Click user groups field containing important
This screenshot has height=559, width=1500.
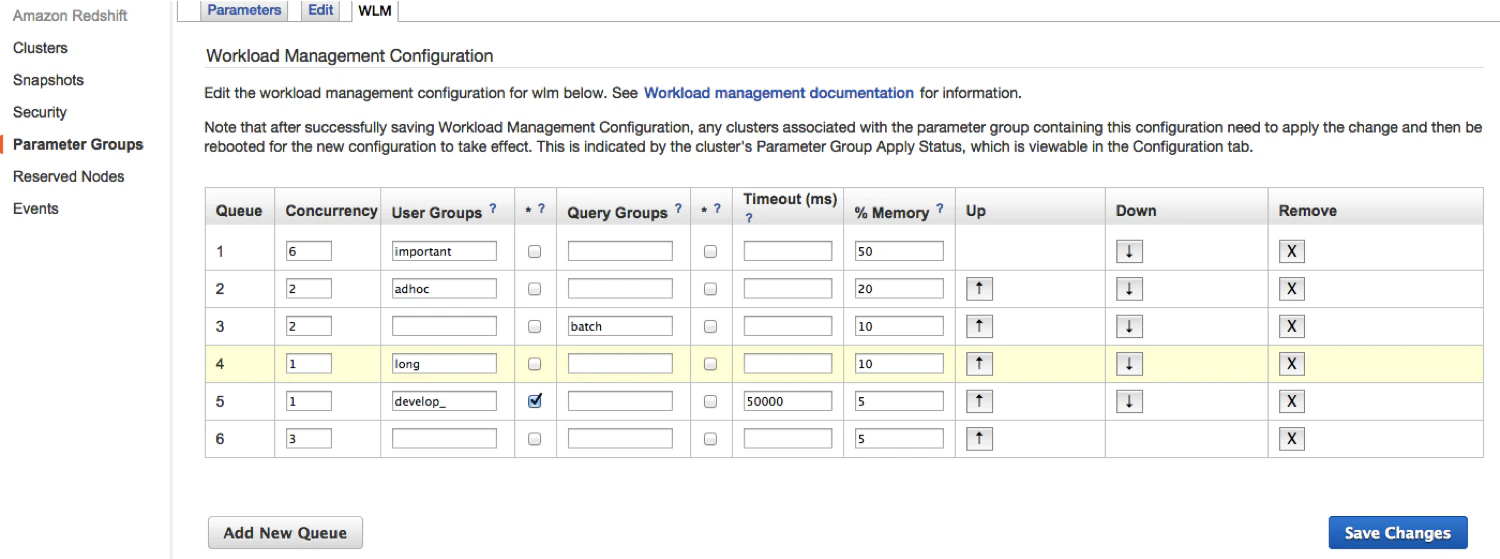pos(444,251)
